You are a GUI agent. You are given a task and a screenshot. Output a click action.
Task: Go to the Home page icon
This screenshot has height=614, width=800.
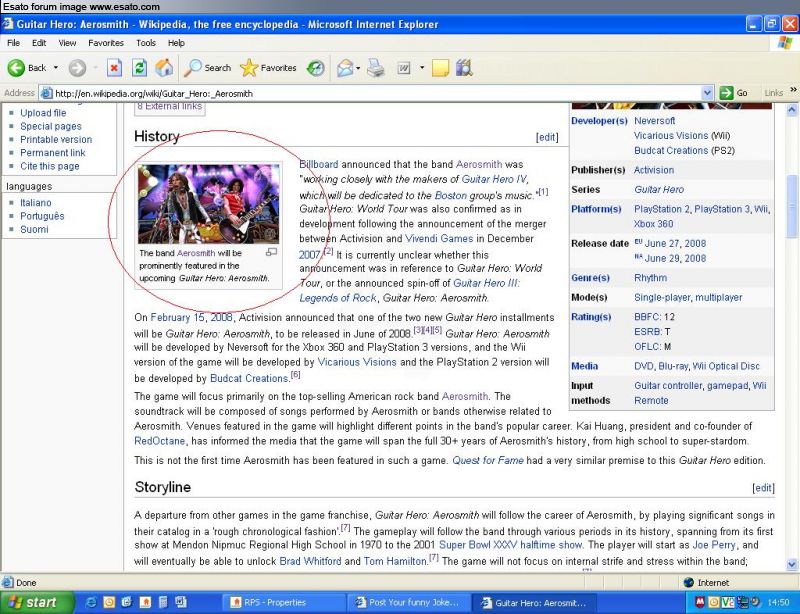tap(164, 67)
